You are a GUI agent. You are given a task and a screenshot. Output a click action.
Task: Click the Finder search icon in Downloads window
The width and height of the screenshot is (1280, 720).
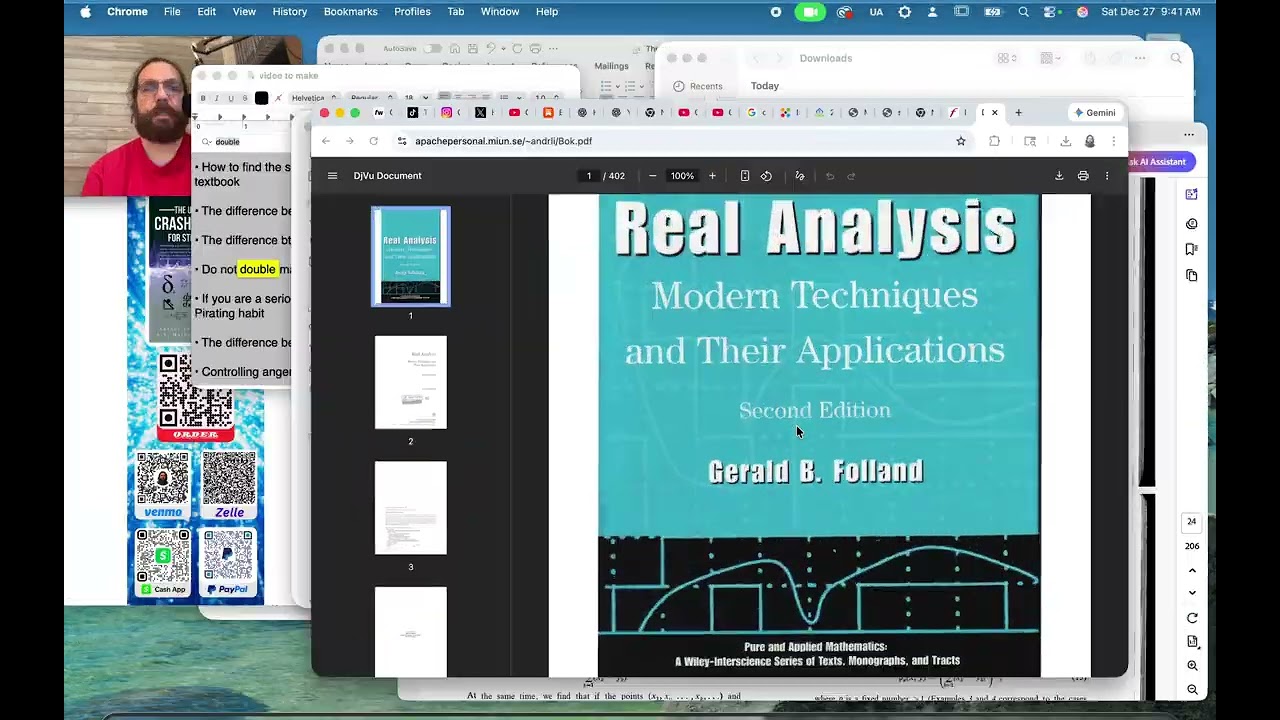click(1176, 58)
